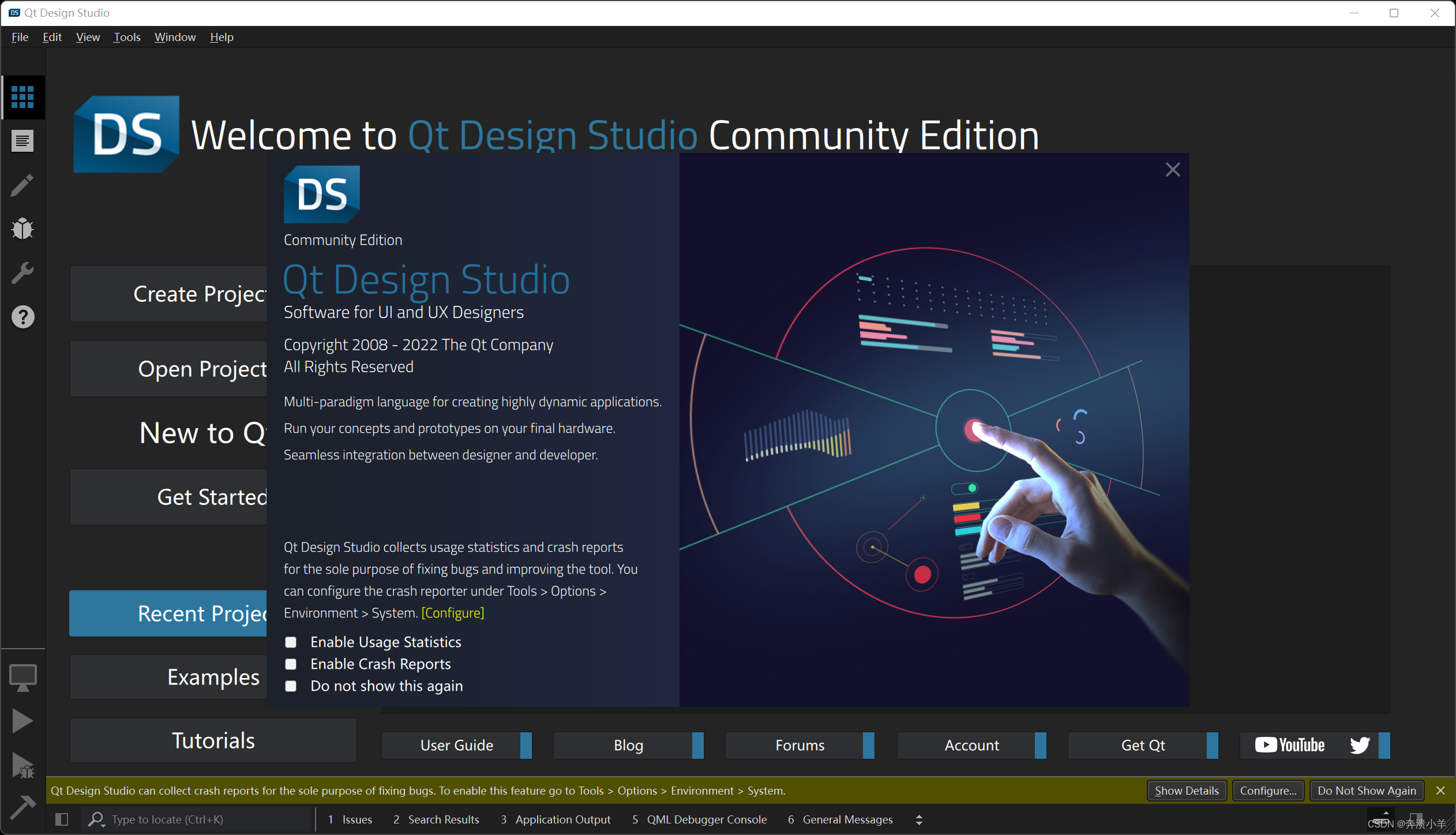
Task: Switch to Design mode pencil icon
Action: click(22, 185)
